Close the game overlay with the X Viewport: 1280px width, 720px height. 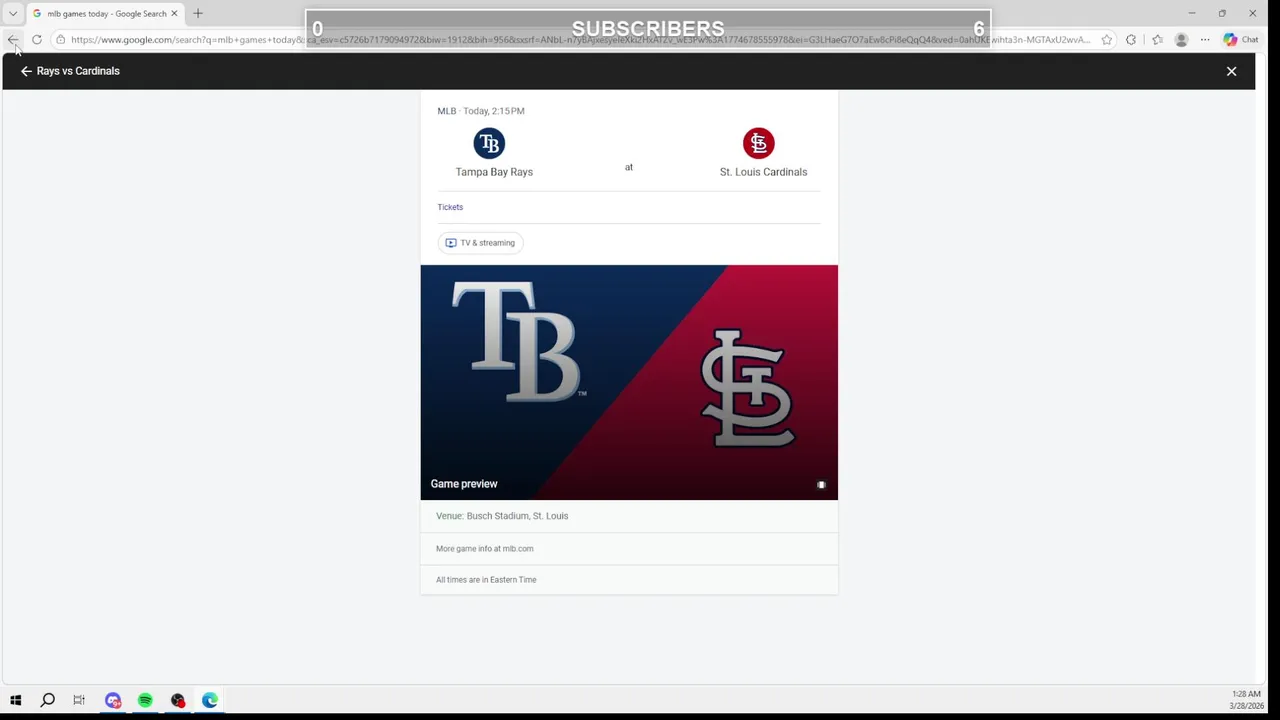pyautogui.click(x=1231, y=71)
